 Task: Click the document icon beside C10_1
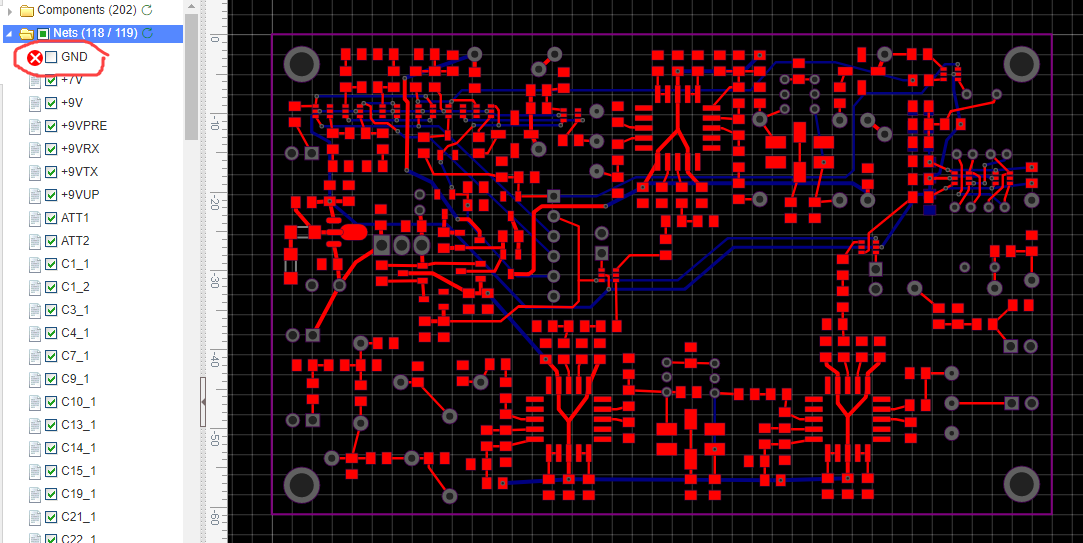[35, 402]
